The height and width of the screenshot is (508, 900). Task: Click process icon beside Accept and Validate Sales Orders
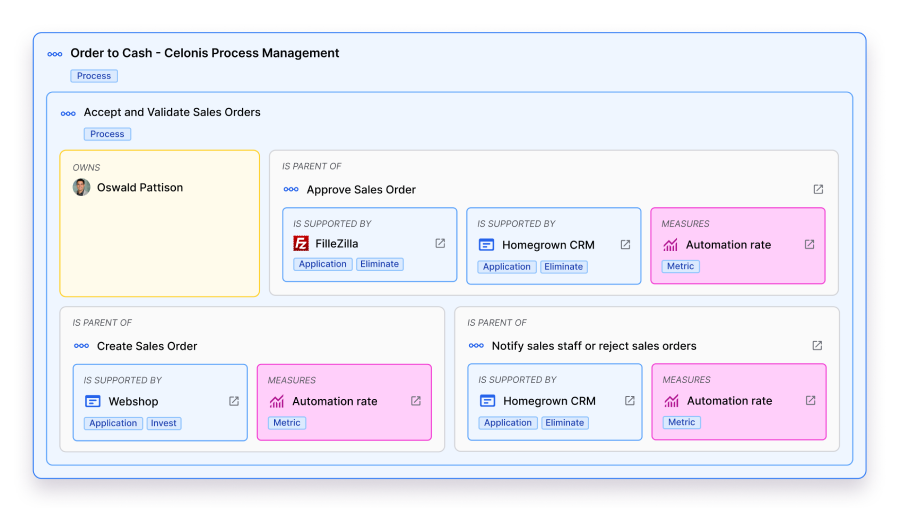tap(68, 113)
